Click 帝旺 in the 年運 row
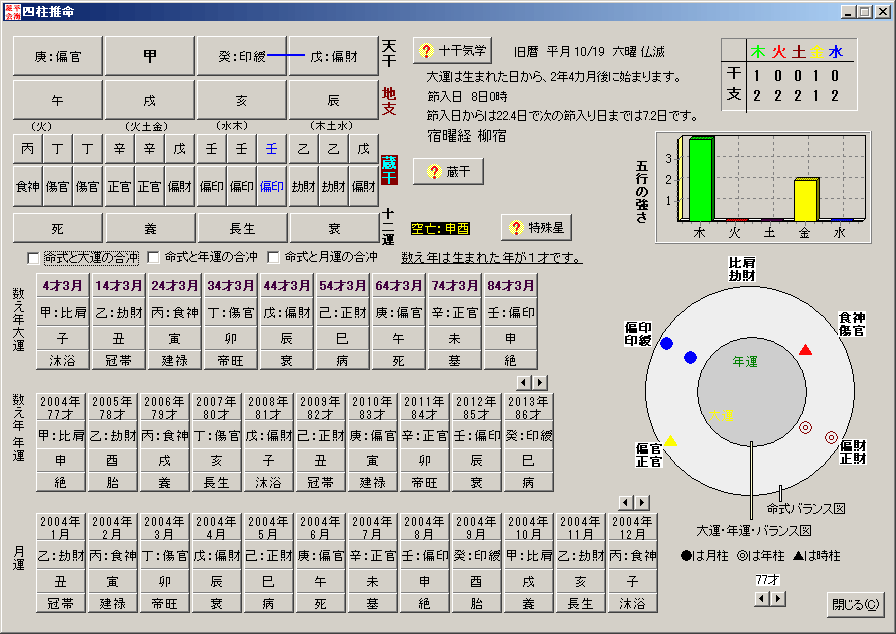Screen dimensions: 896x634 click(425, 482)
